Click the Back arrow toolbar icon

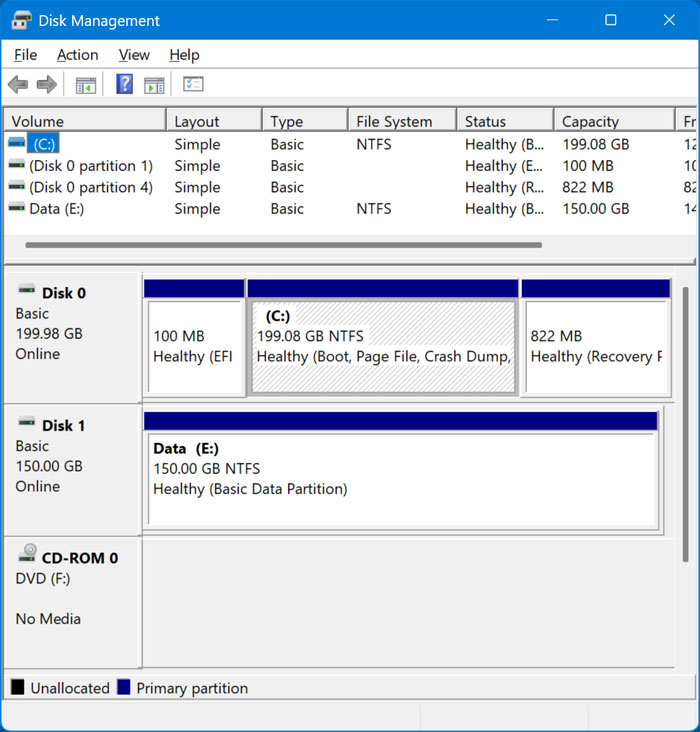click(x=18, y=85)
